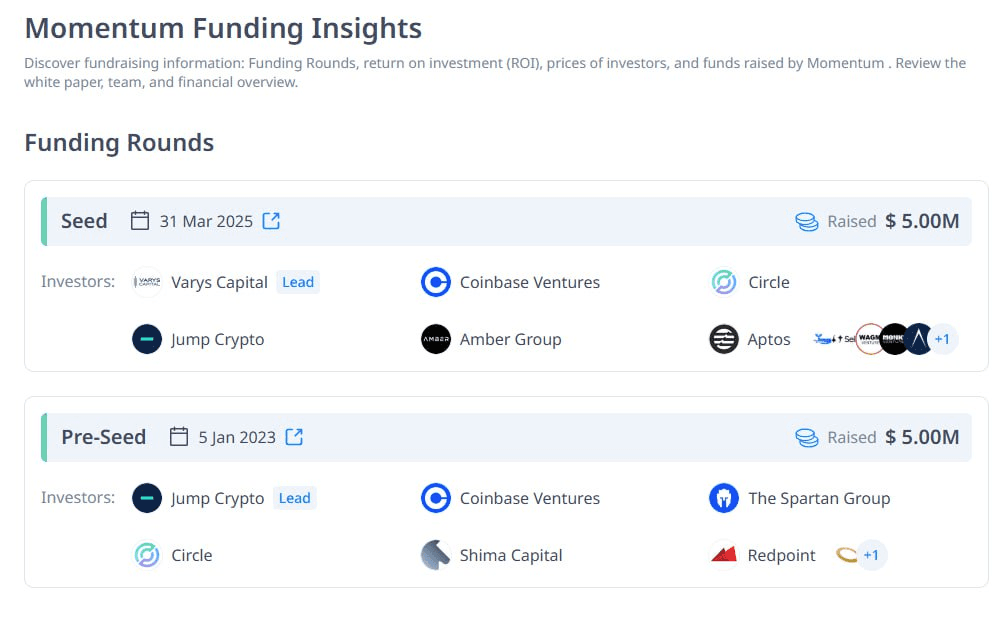Click the "31 Mar 2025" date
Screen dimensions: 1008x625
coord(206,221)
